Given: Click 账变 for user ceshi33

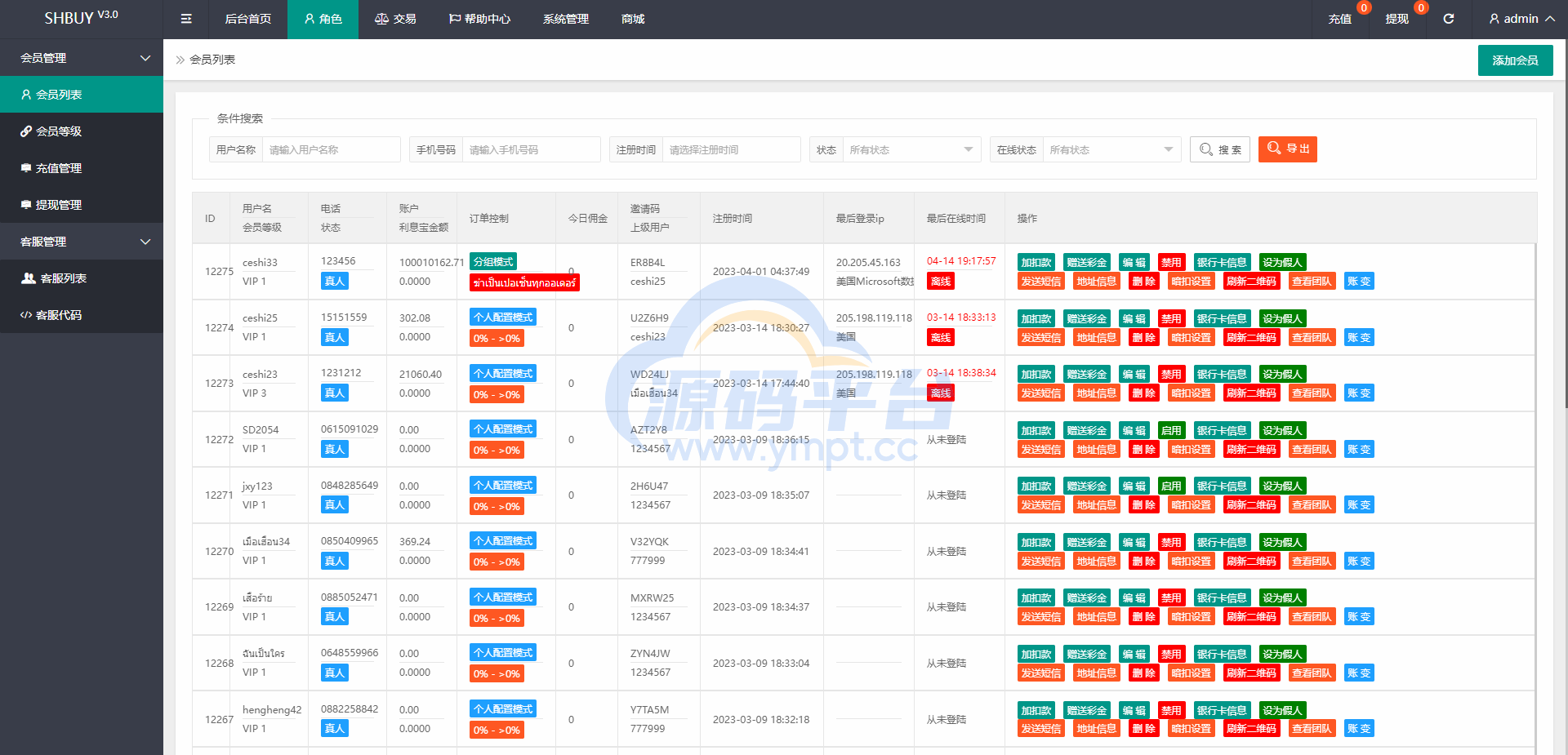Looking at the screenshot, I should (1359, 281).
